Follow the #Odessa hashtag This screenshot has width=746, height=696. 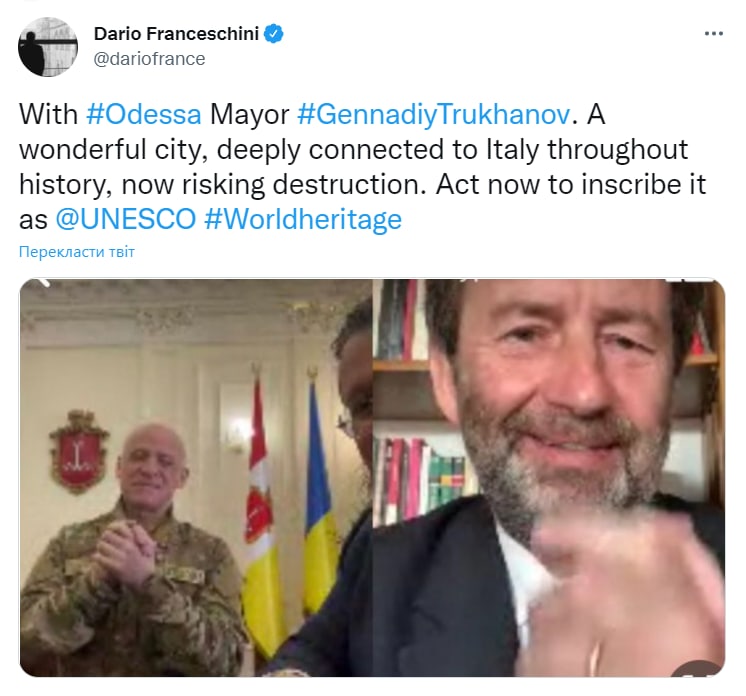pyautogui.click(x=144, y=114)
